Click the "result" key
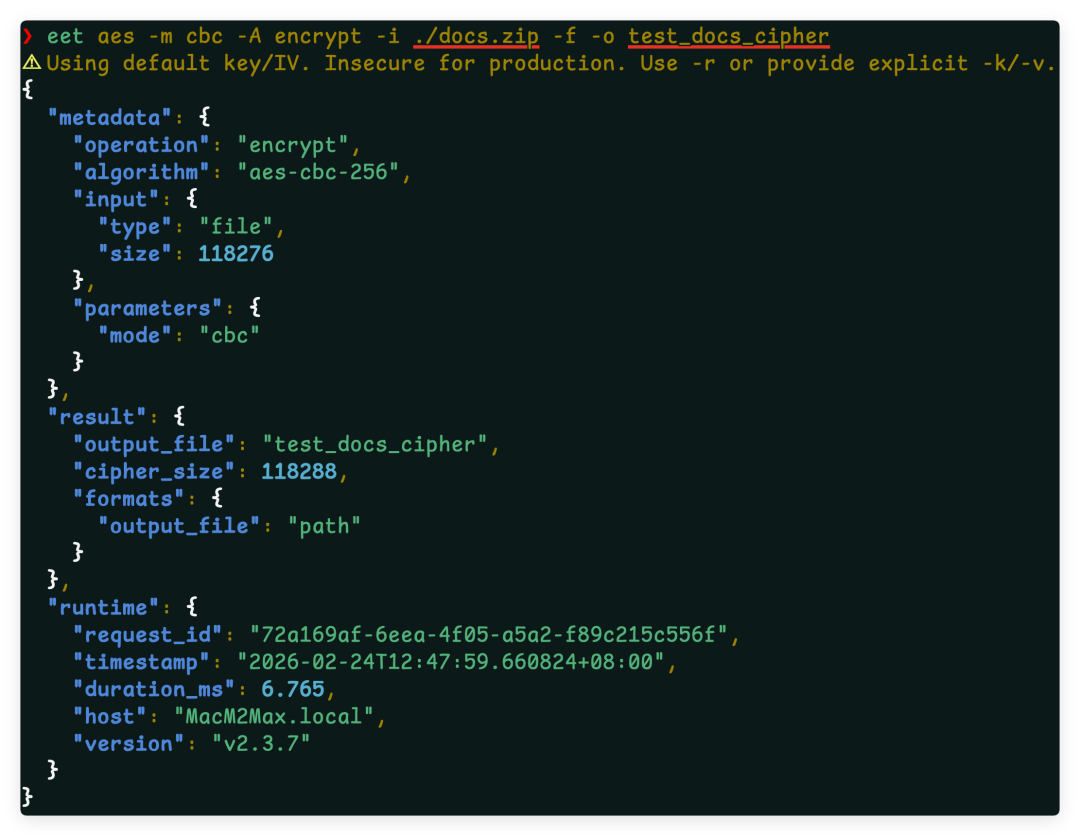Screen dimensions: 1080x836 click(97, 417)
